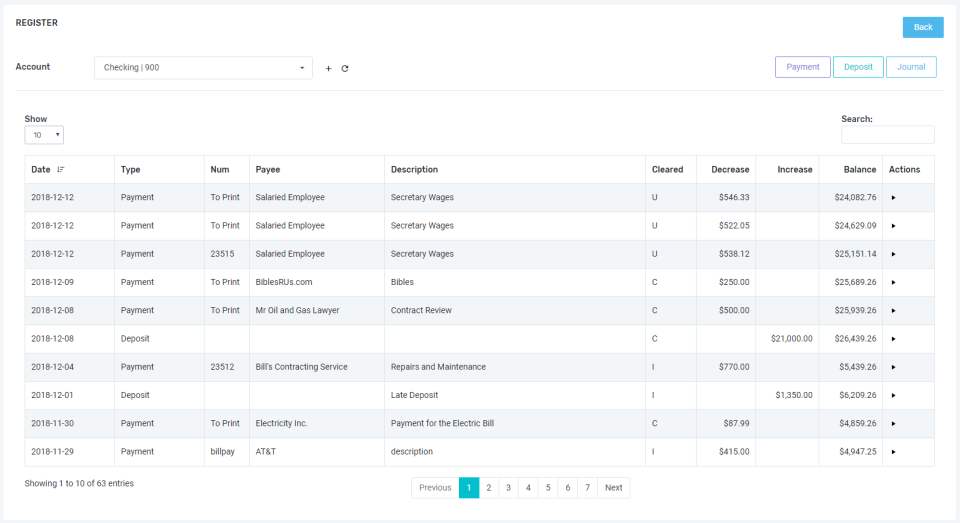Click the plus icon to add an account
The image size is (960, 523).
pyautogui.click(x=328, y=69)
